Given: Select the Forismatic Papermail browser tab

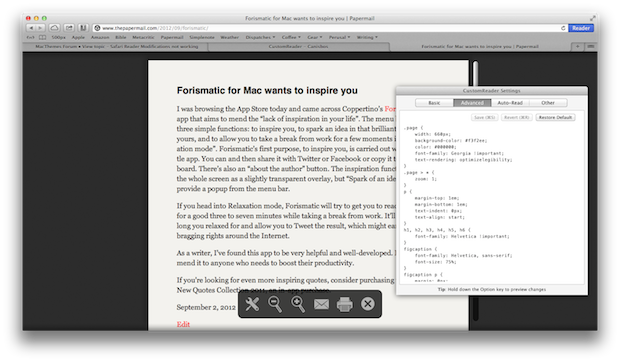Looking at the screenshot, I should (480, 47).
